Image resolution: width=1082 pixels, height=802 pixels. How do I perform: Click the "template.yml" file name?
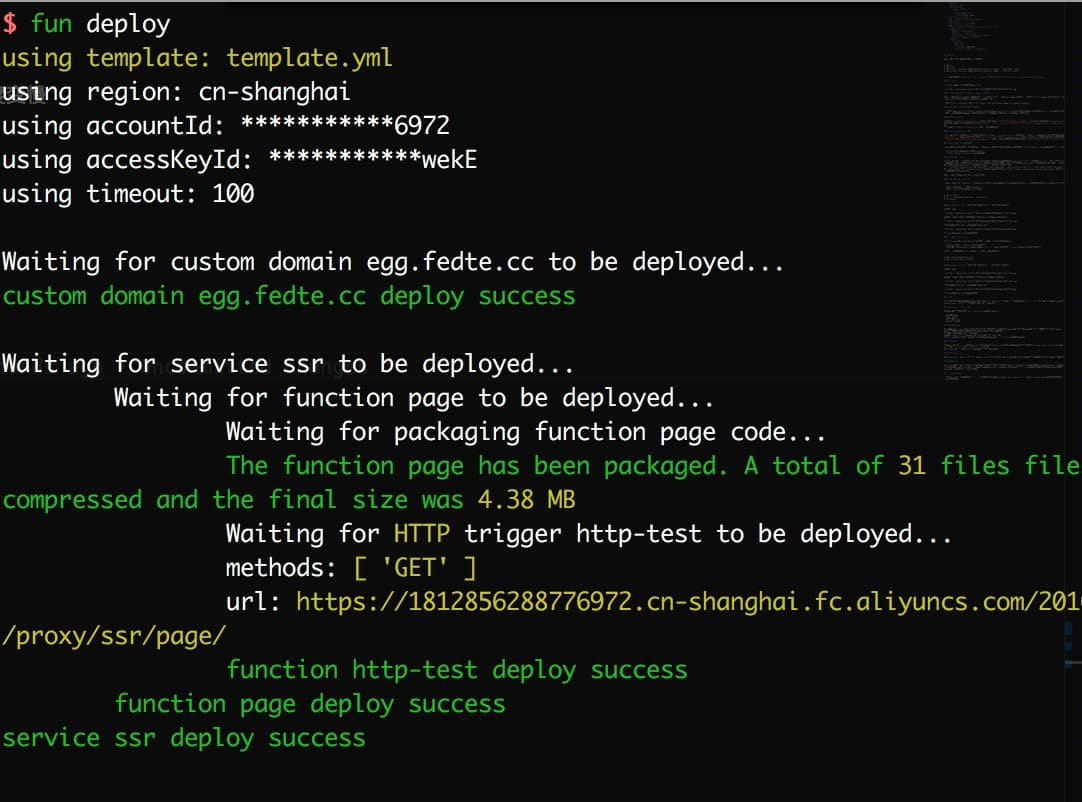[x=309, y=58]
